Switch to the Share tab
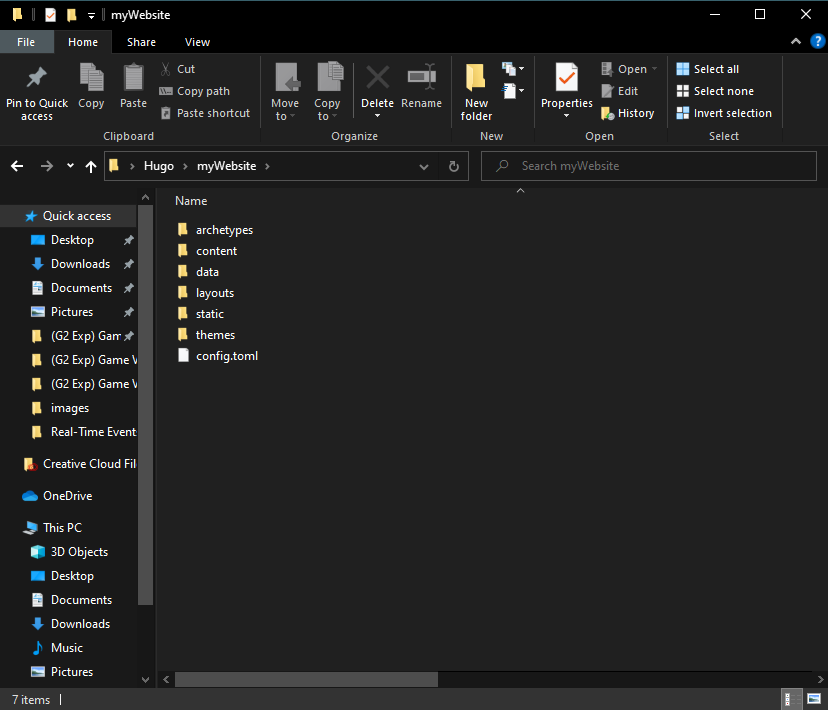828x710 pixels. pos(142,42)
